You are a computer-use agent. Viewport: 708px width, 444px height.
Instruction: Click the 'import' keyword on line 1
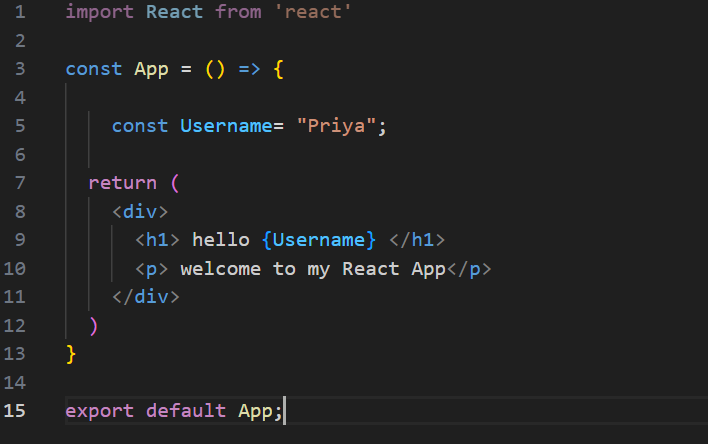[99, 12]
